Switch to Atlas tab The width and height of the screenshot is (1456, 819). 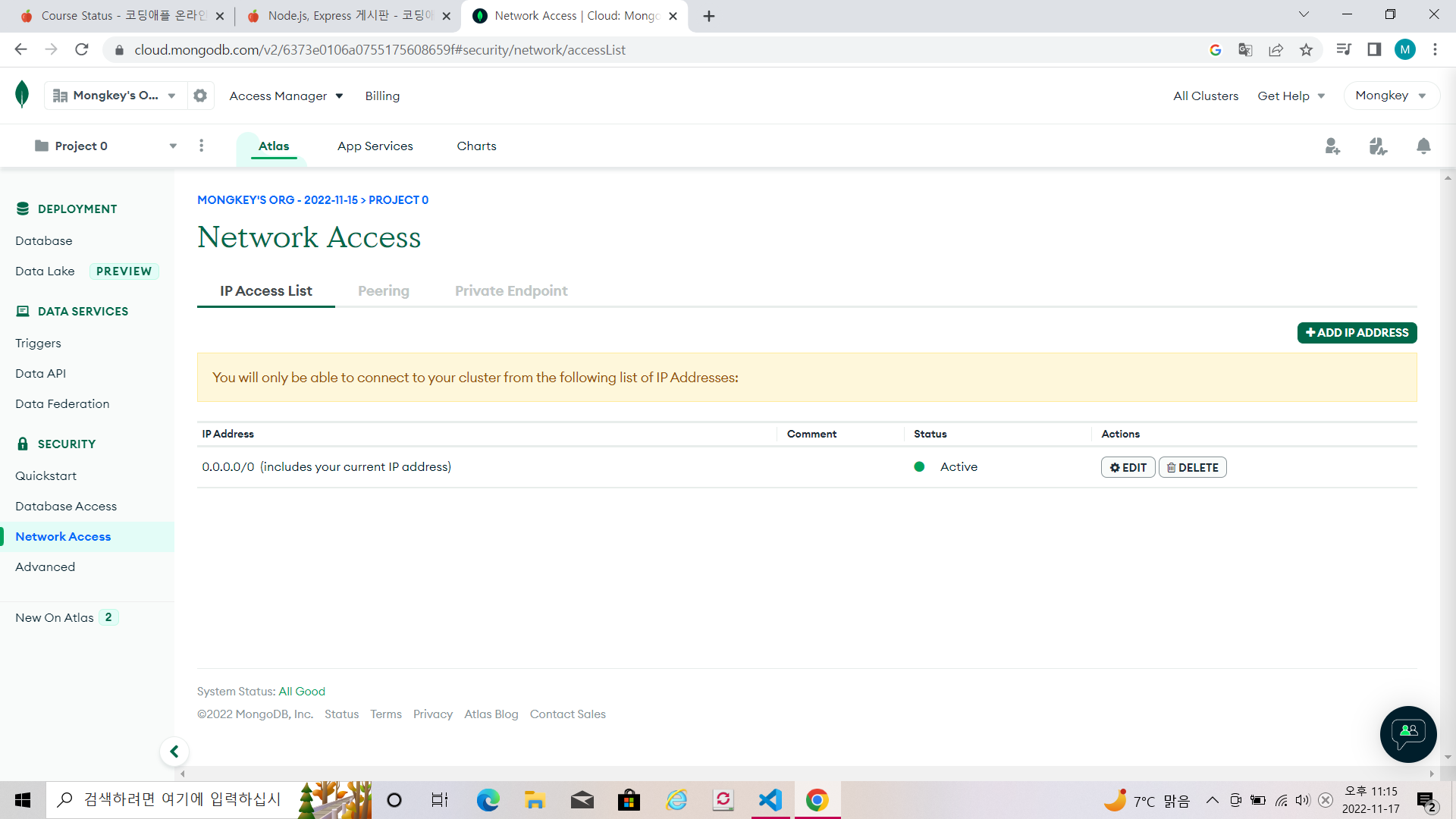[274, 146]
